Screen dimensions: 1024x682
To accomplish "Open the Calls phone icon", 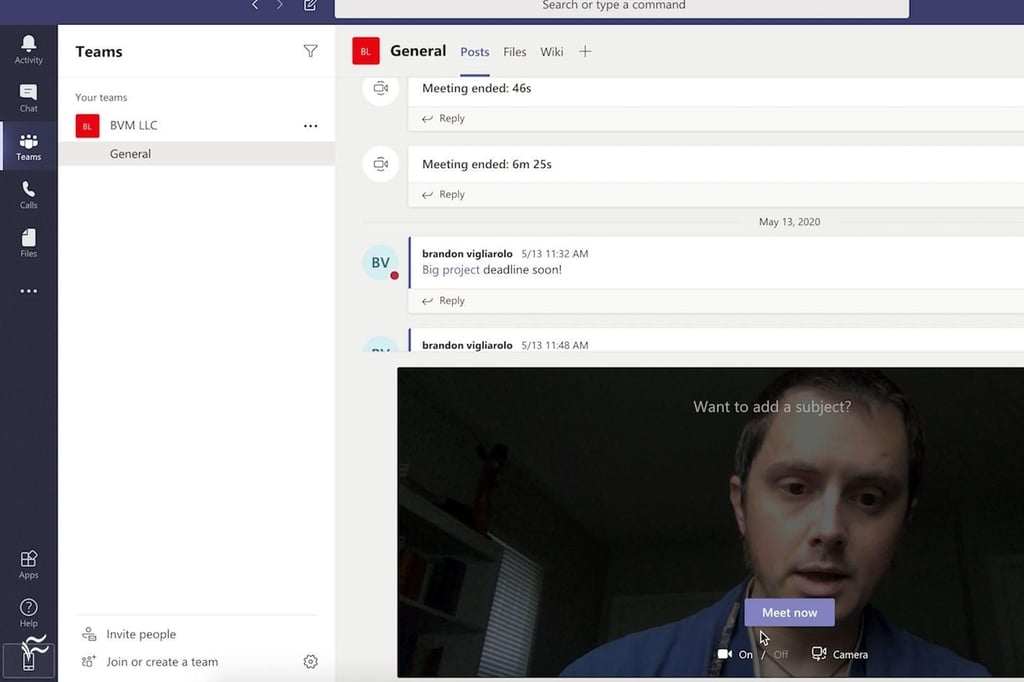I will 29,195.
